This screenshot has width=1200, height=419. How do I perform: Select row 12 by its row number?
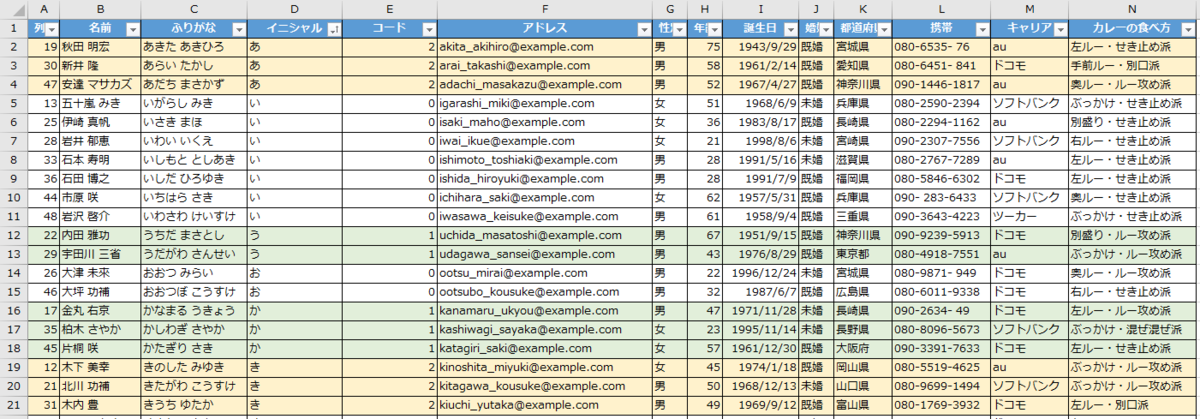[13, 235]
